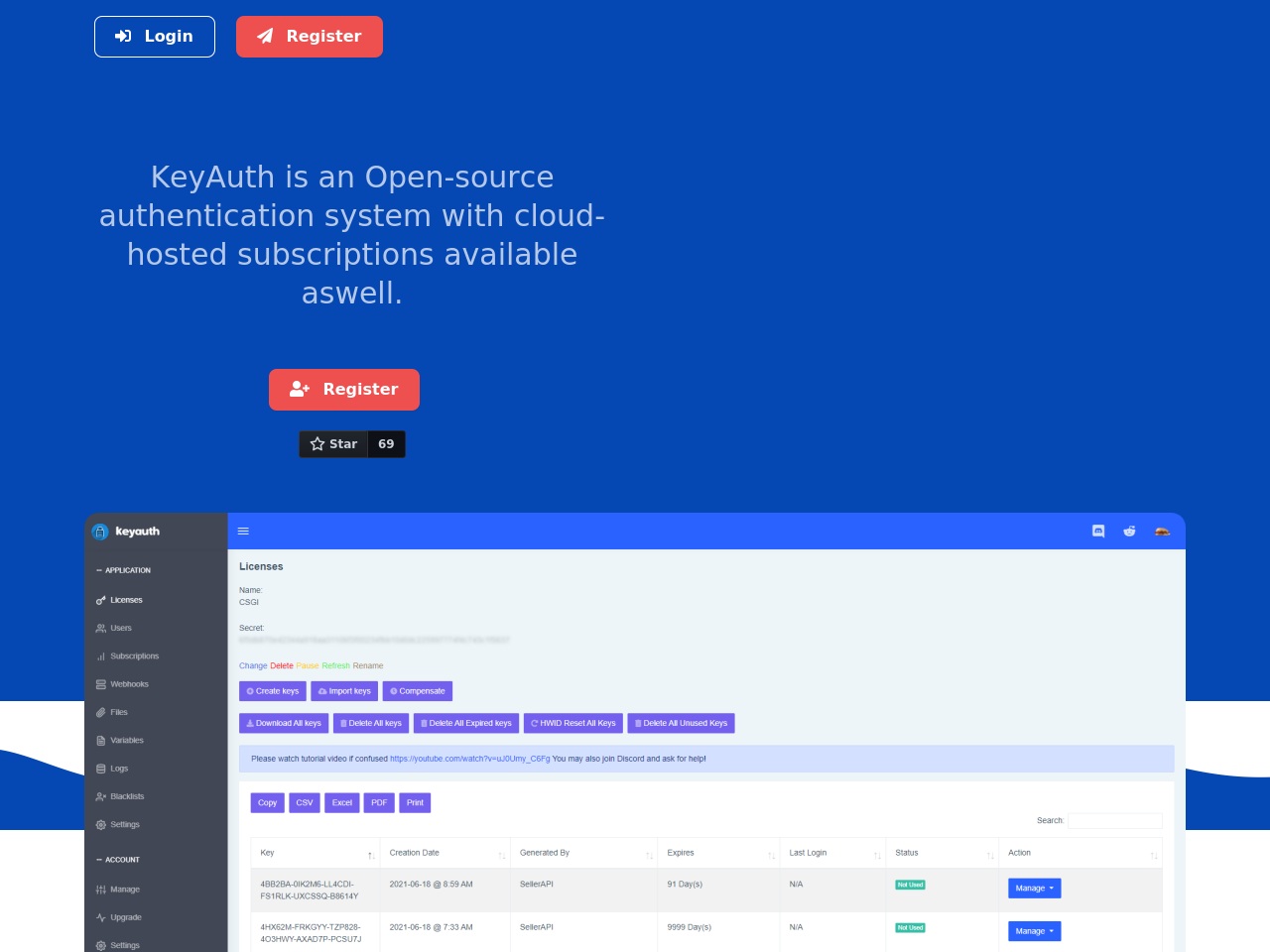Click Download All keys button
Screen dimensions: 1270x952
click(x=284, y=723)
